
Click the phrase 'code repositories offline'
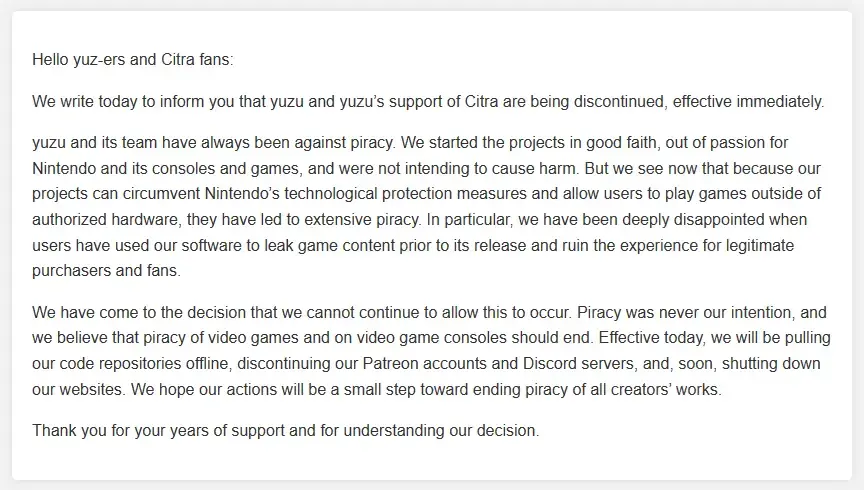[145, 364]
